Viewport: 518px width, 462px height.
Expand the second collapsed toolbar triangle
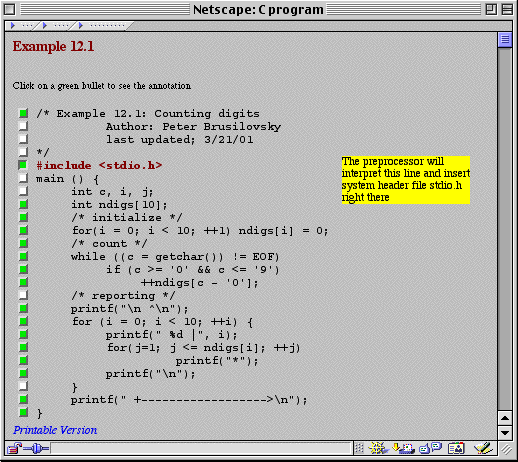[45, 25]
